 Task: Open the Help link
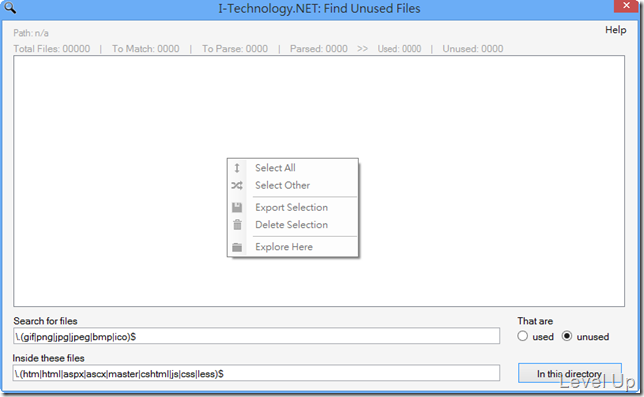pos(615,30)
